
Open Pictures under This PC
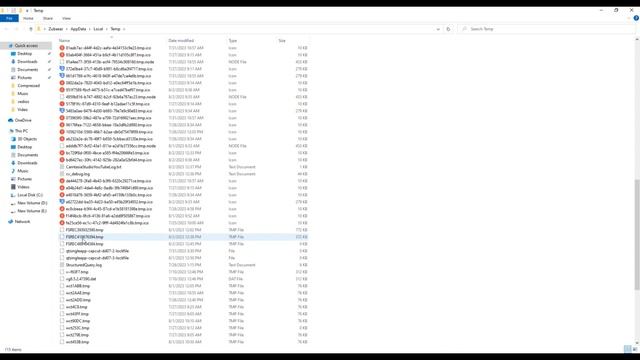(24, 179)
